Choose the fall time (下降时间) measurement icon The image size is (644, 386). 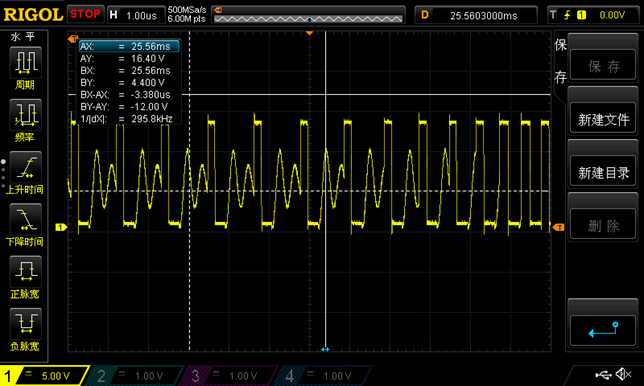pyautogui.click(x=25, y=219)
